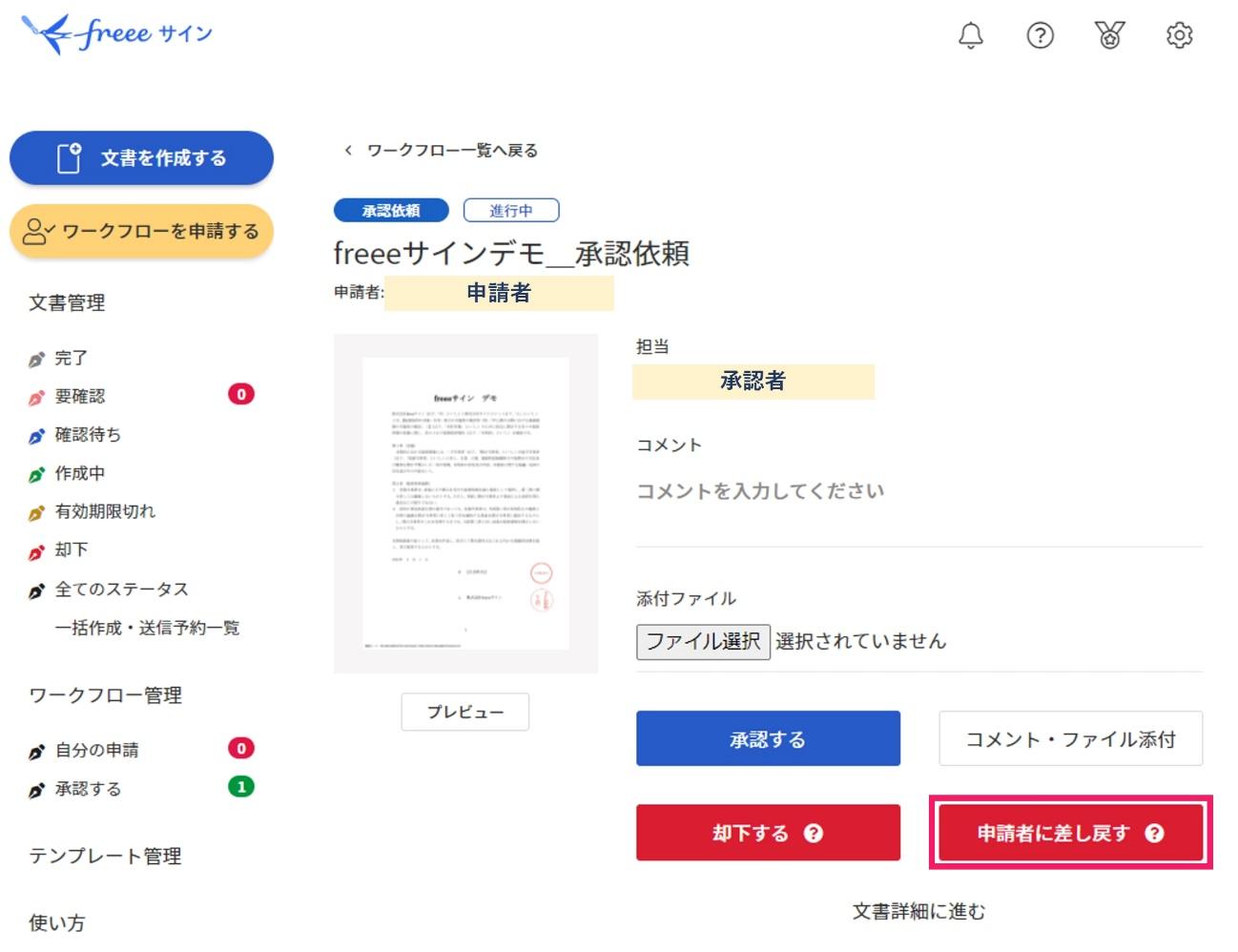The height and width of the screenshot is (952, 1238).
Task: Click the back chevron before ワークフロー一覧へ戻る
Action: 348,150
